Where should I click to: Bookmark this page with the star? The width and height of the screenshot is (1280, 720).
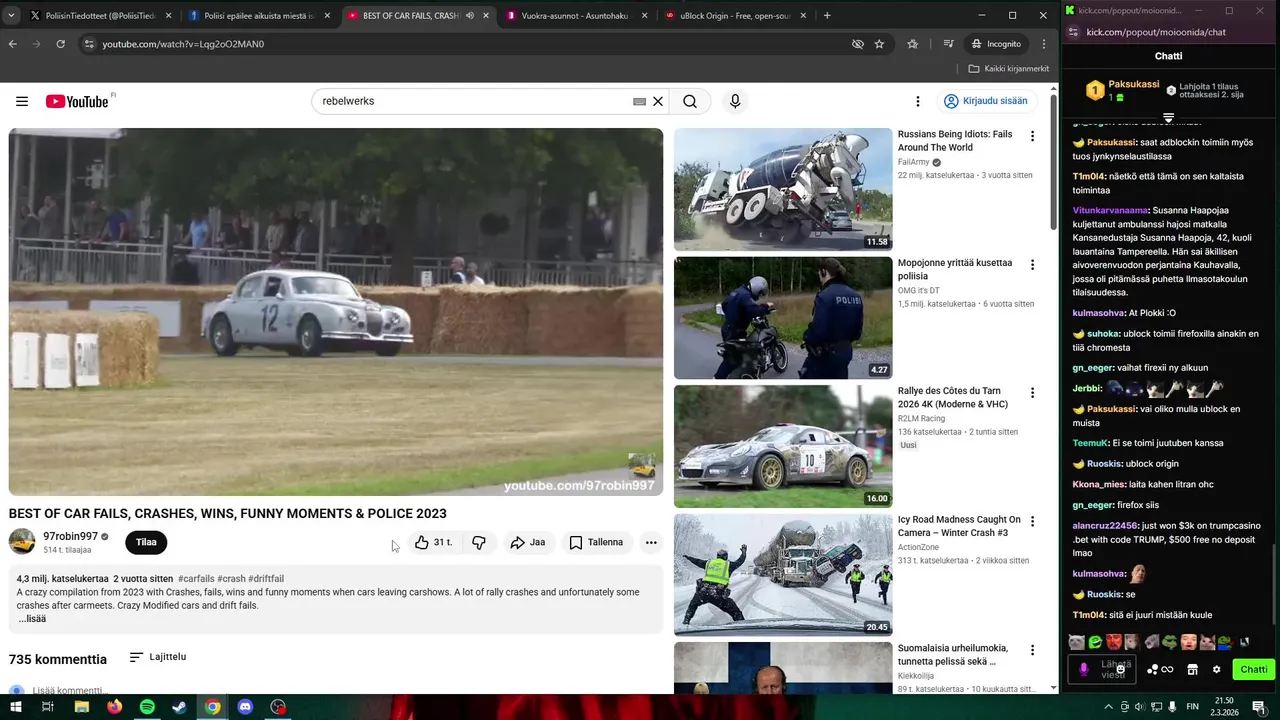tap(879, 44)
